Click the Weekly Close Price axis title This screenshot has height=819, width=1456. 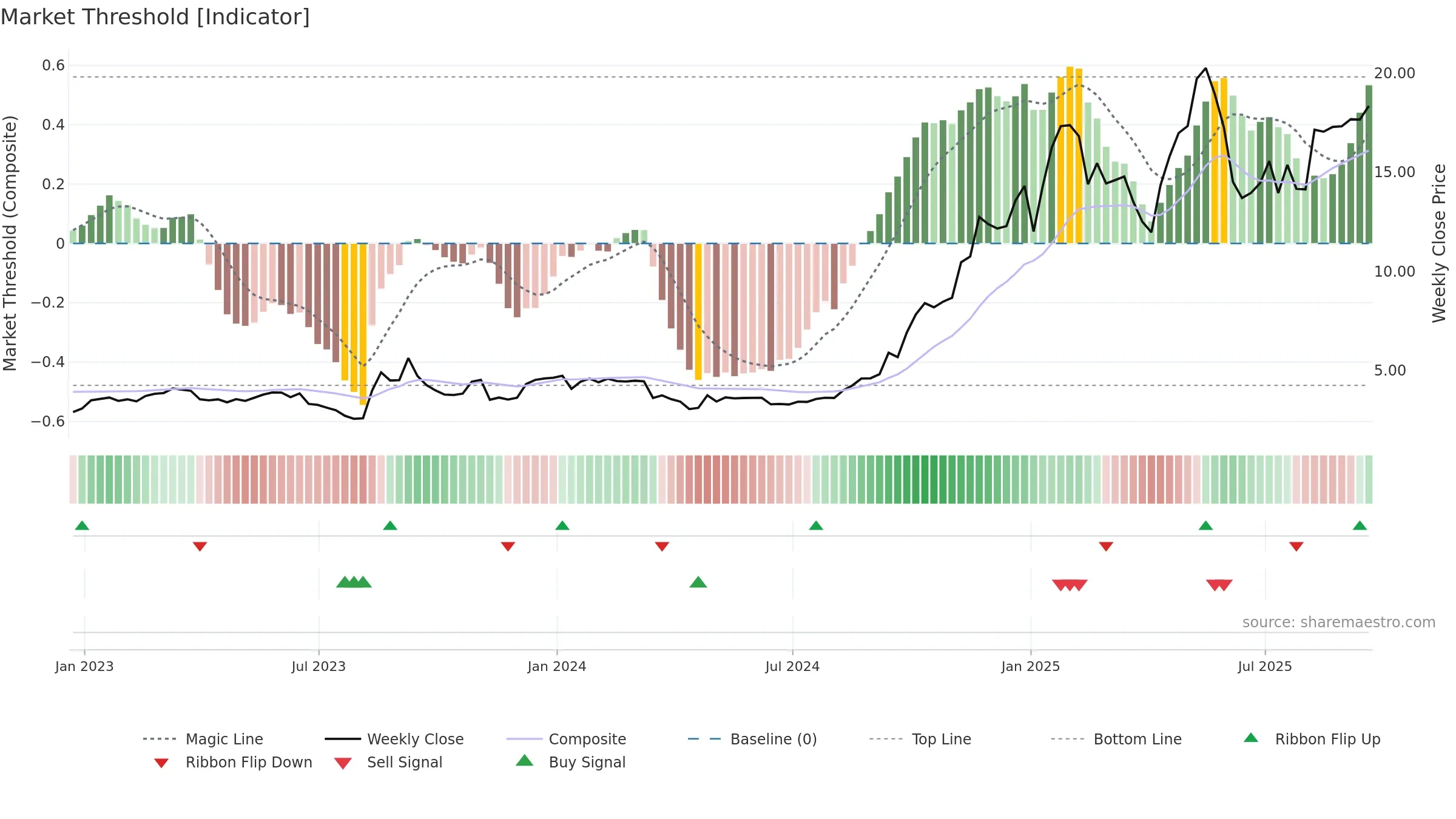click(x=1439, y=243)
